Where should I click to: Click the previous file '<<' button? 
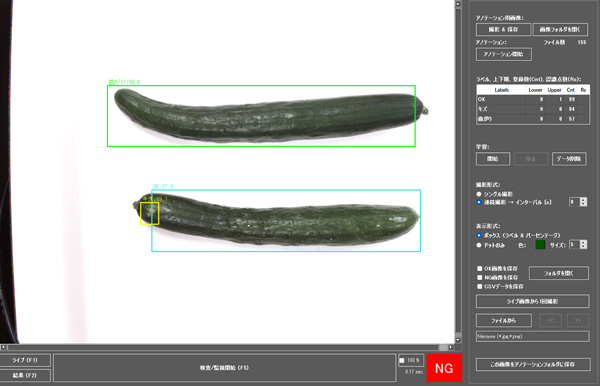click(x=550, y=321)
